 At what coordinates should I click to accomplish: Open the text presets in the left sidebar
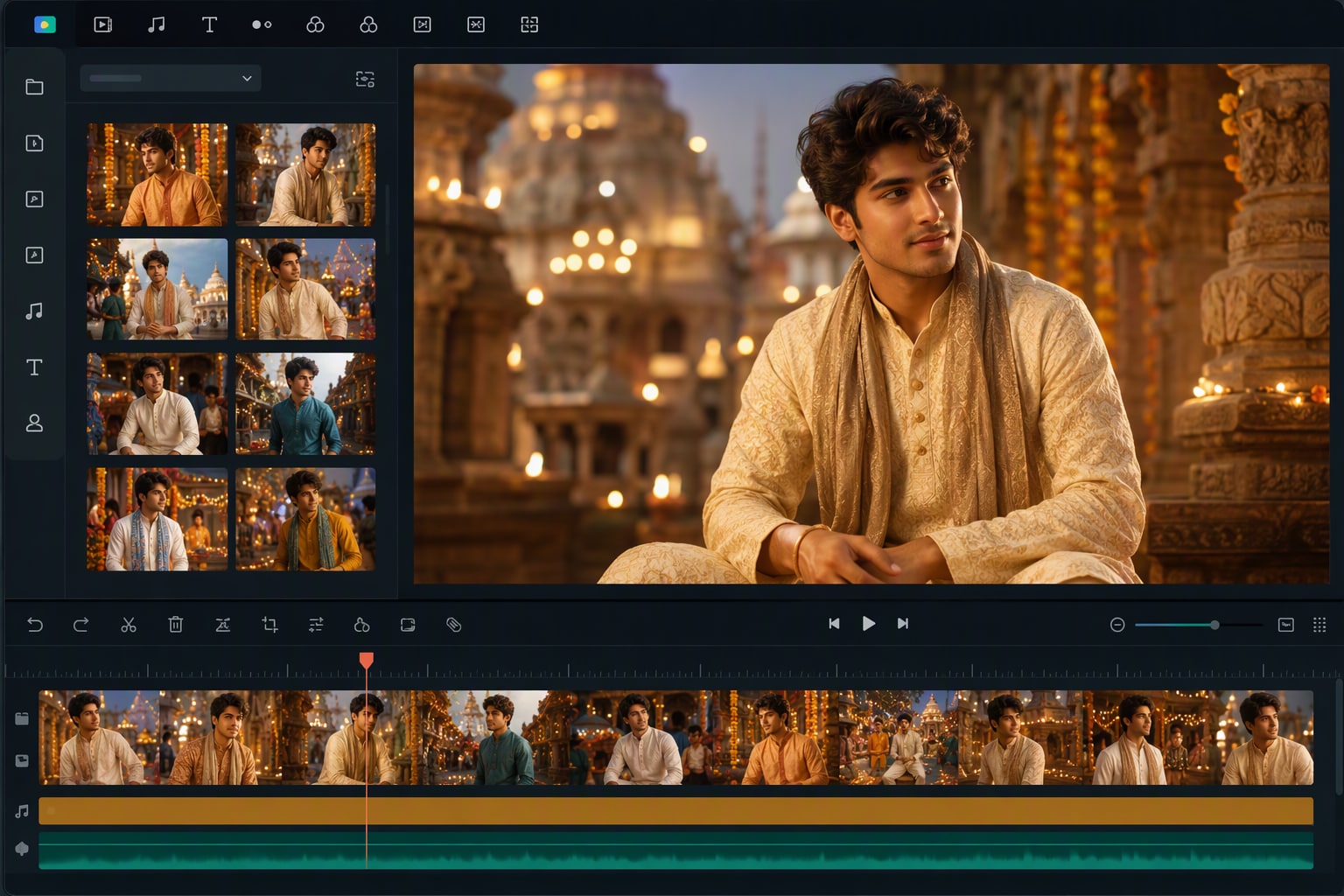click(34, 367)
